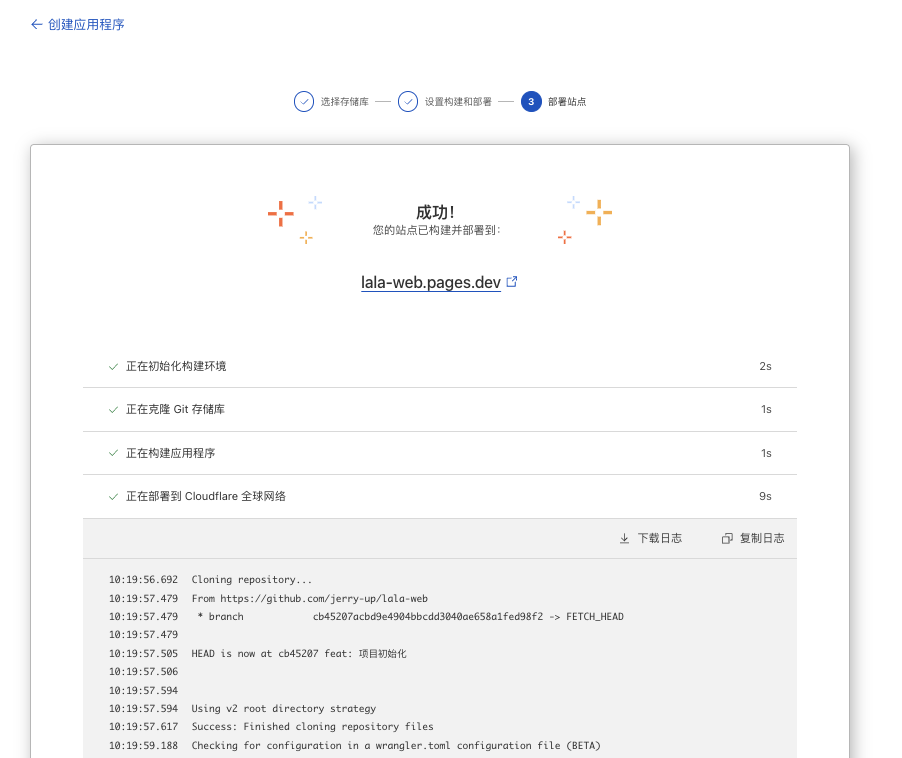The image size is (902, 758).
Task: Click the copy icon next to 复制日志
Action: coord(728,538)
